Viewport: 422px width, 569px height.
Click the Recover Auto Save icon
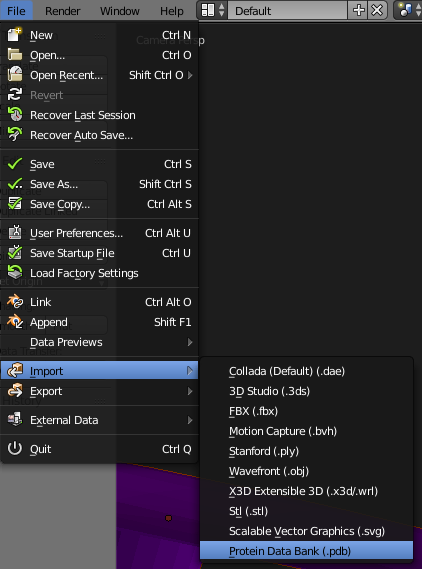coord(15,135)
